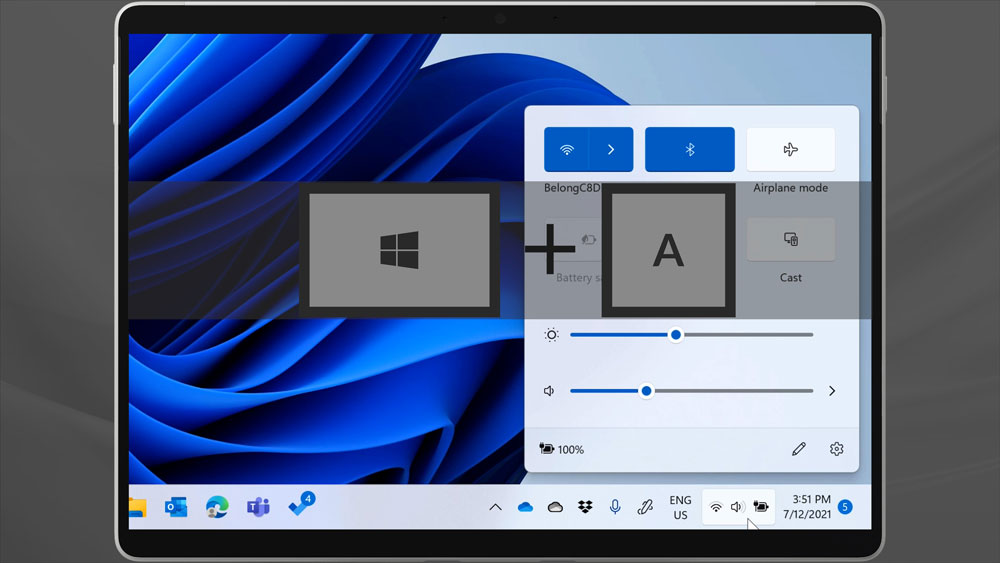This screenshot has height=563, width=1000.
Task: Open Outlook from the taskbar
Action: coord(176,507)
